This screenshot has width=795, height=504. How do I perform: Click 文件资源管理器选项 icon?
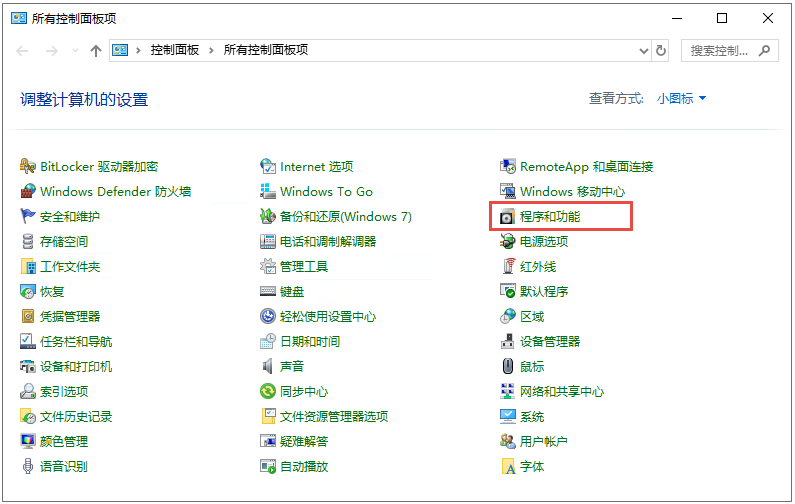coord(268,416)
